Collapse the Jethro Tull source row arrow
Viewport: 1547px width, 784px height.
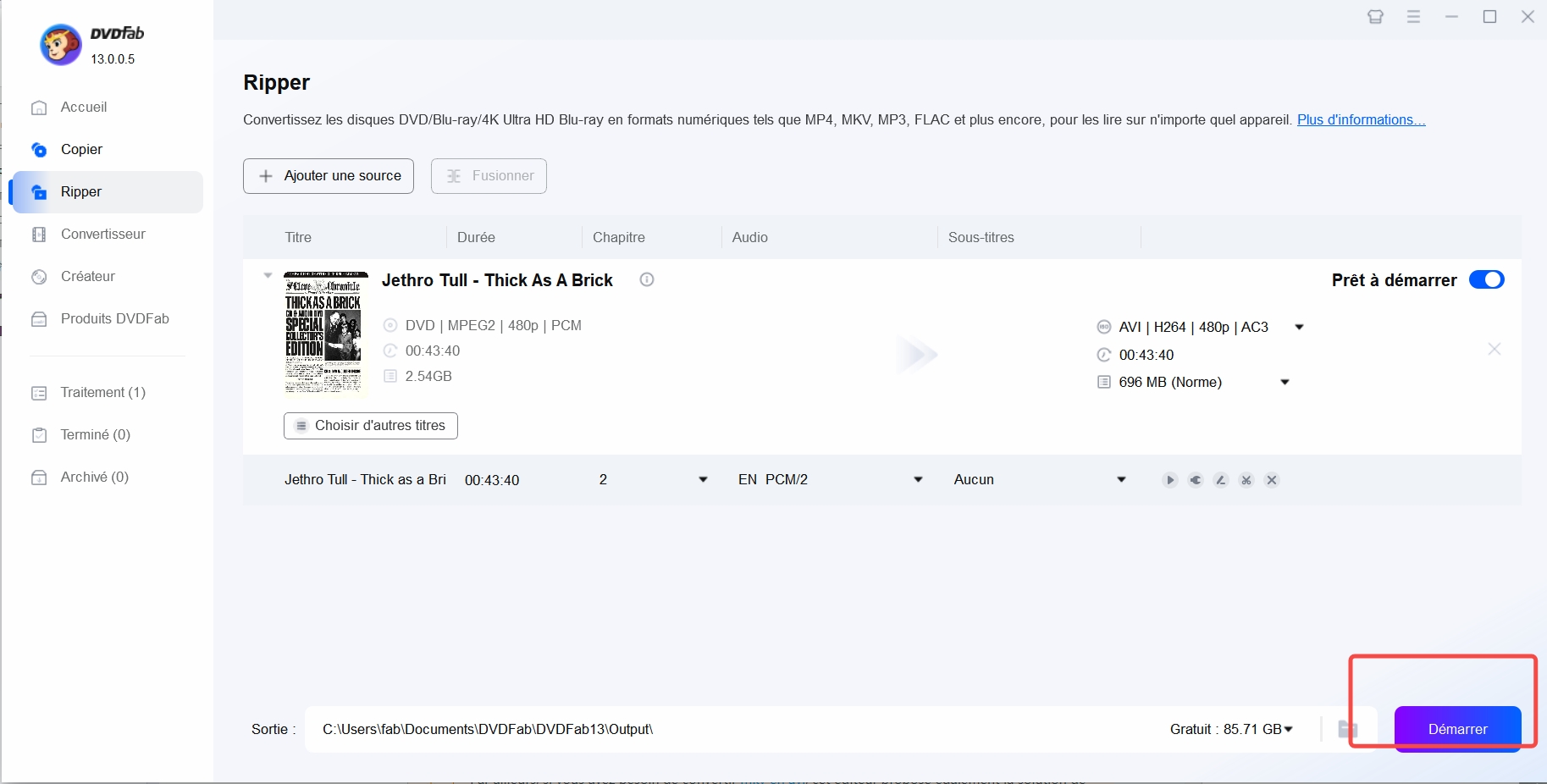click(x=268, y=276)
